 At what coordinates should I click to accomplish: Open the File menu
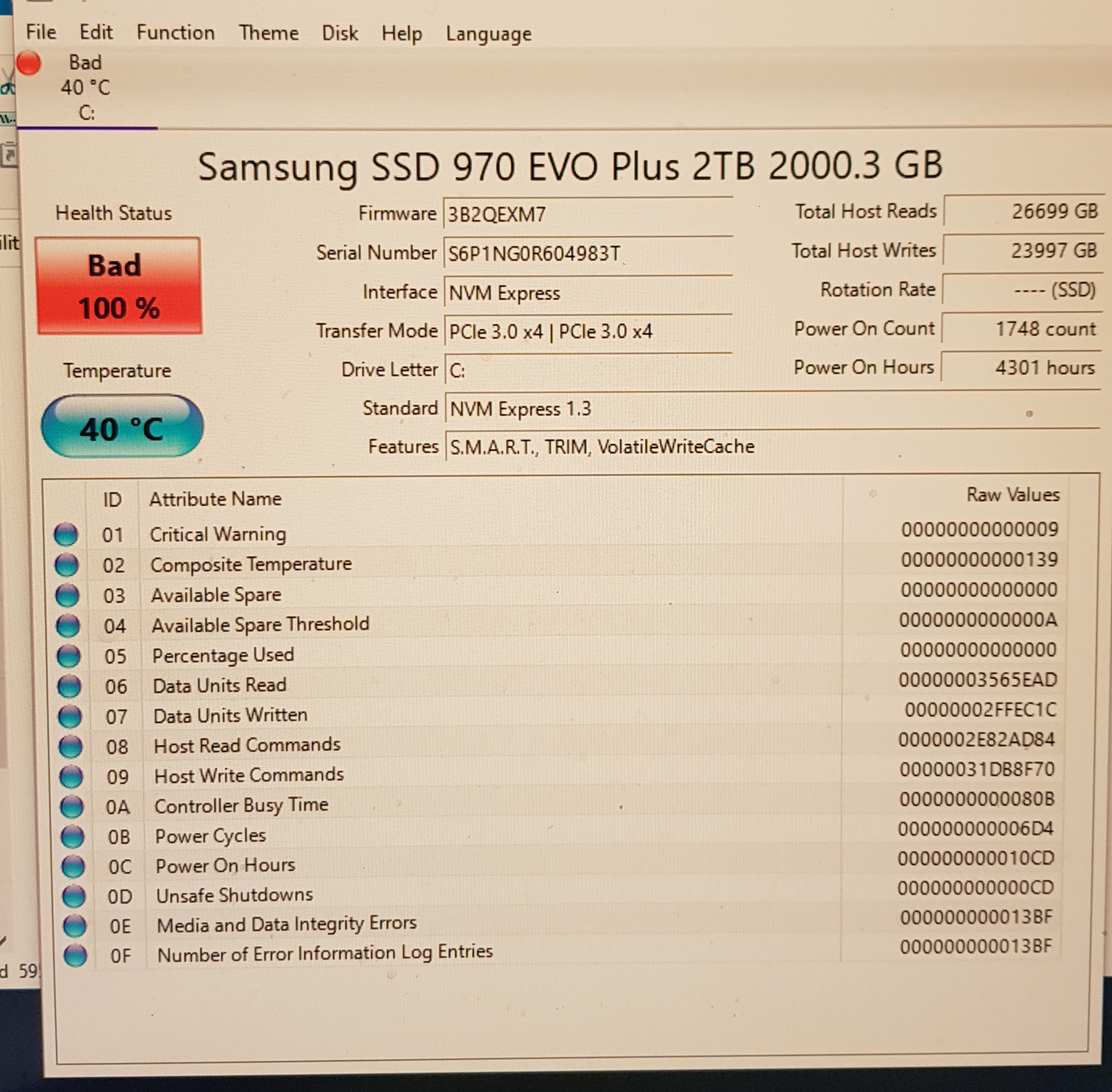tap(41, 32)
